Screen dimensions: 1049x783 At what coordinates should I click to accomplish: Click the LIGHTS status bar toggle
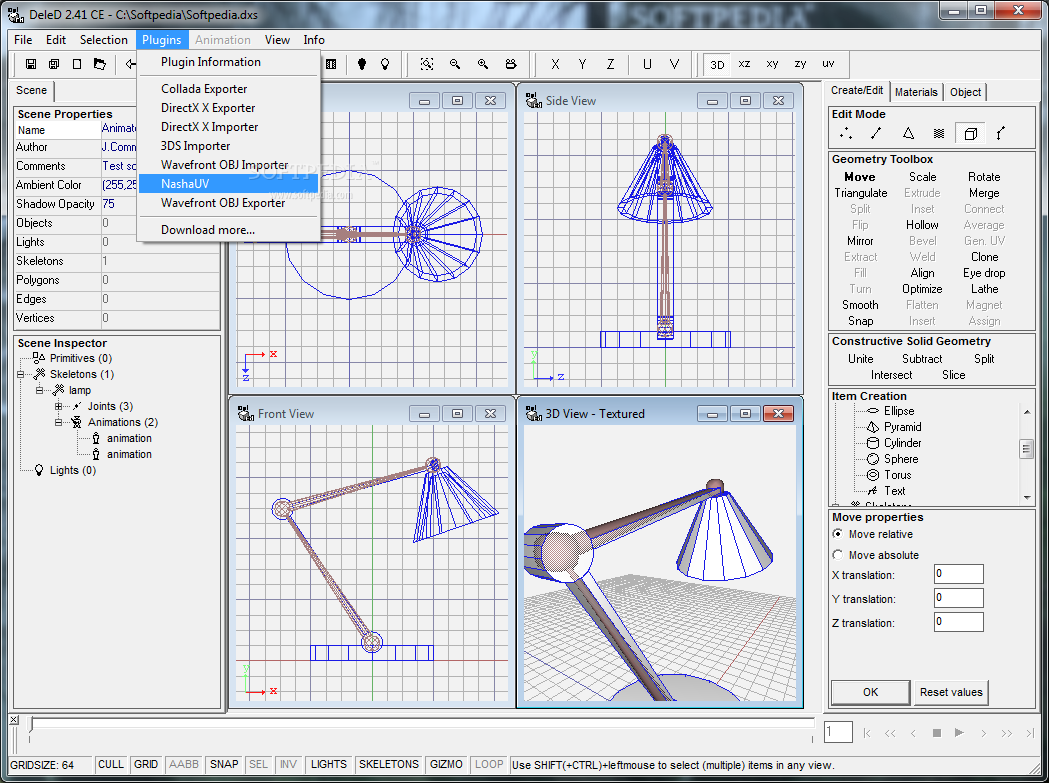[328, 764]
